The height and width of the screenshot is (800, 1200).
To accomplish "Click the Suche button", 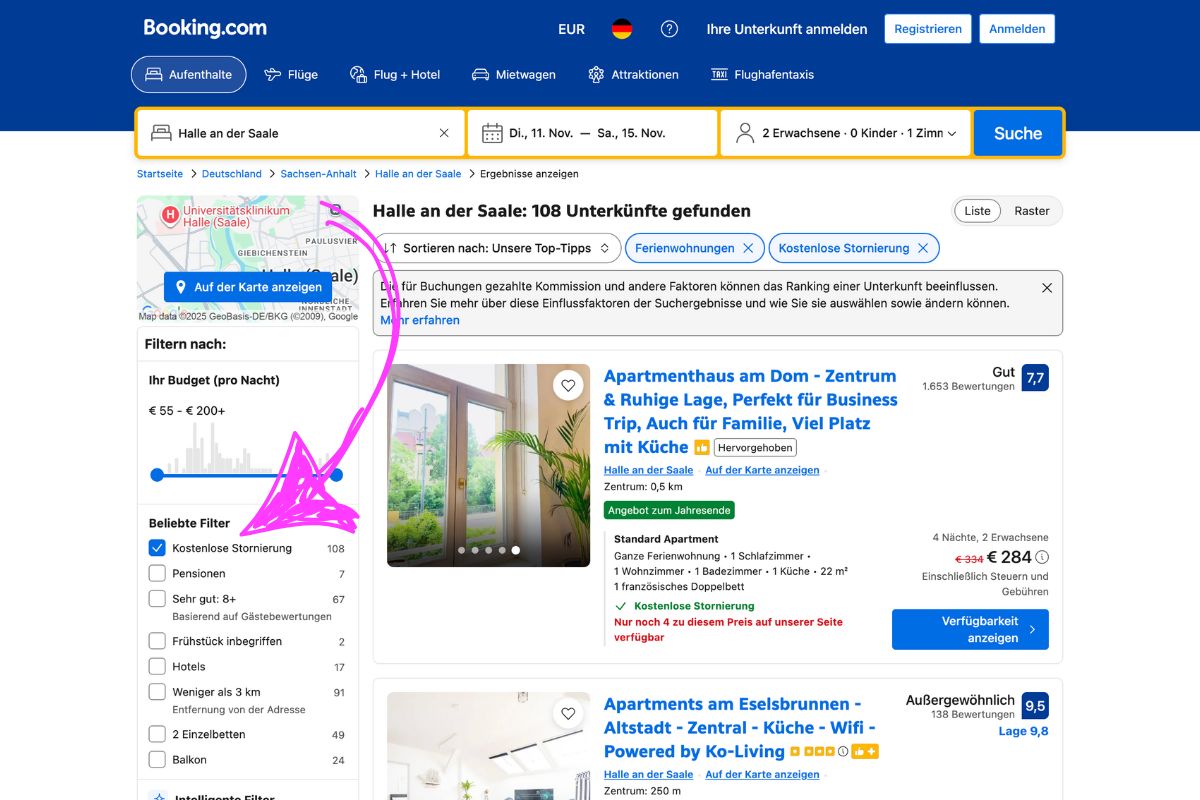I will pyautogui.click(x=1017, y=133).
